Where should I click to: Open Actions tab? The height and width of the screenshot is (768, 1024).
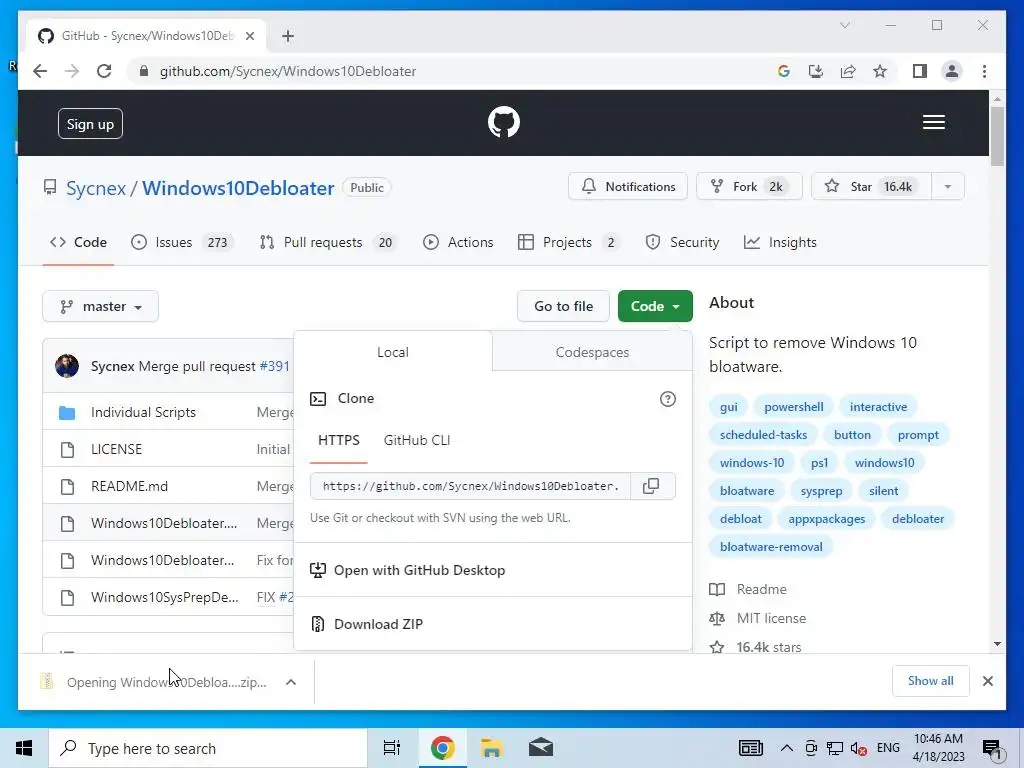[458, 242]
